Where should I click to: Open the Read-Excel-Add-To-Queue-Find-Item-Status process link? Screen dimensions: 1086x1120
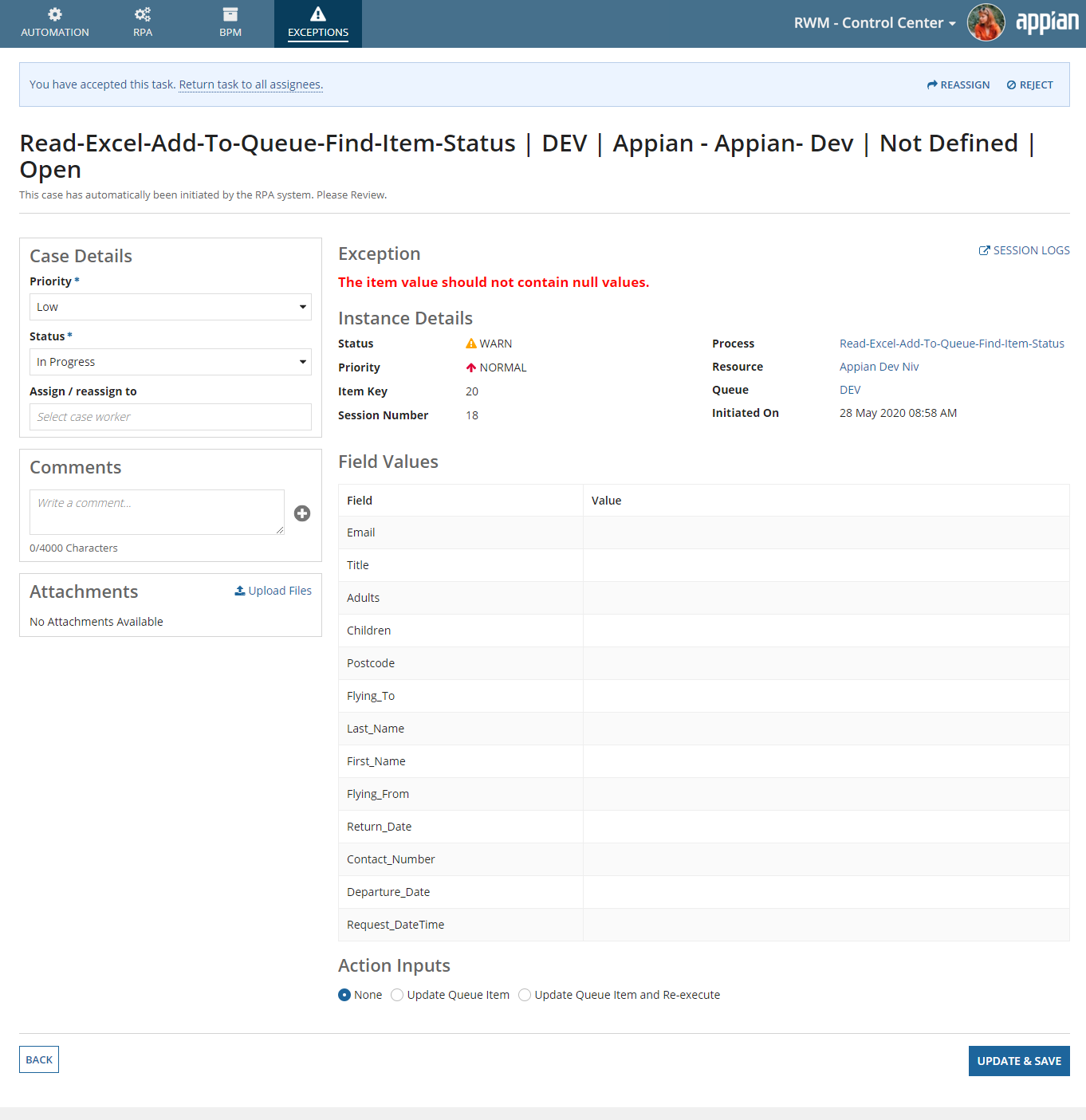(952, 344)
